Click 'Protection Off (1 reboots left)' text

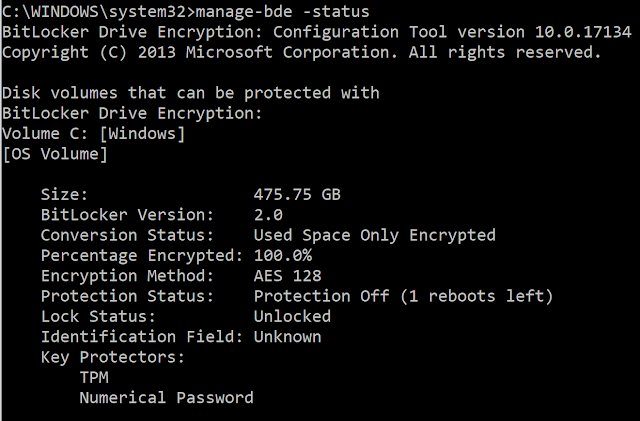point(403,296)
